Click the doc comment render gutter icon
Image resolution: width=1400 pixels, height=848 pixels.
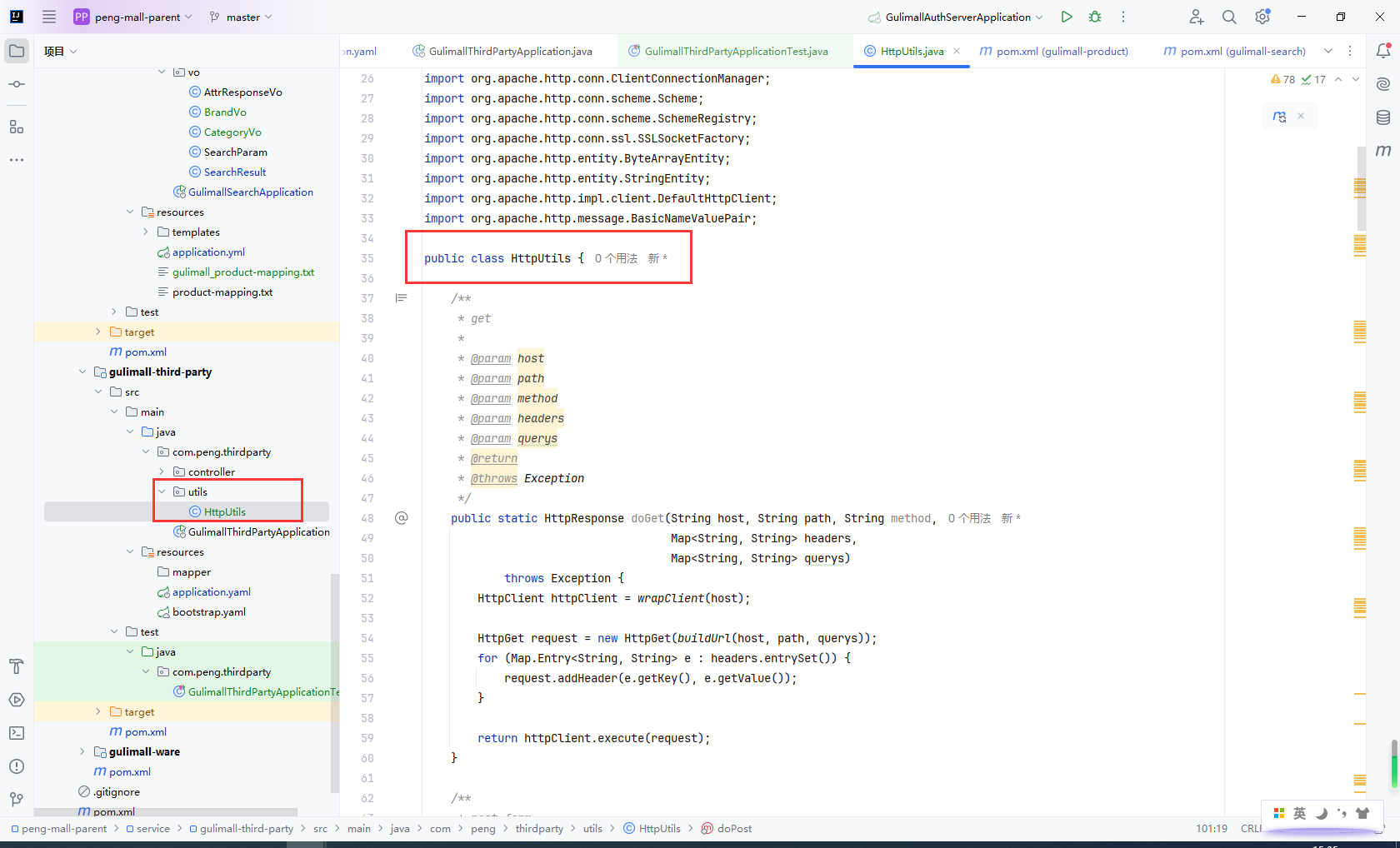tap(402, 298)
